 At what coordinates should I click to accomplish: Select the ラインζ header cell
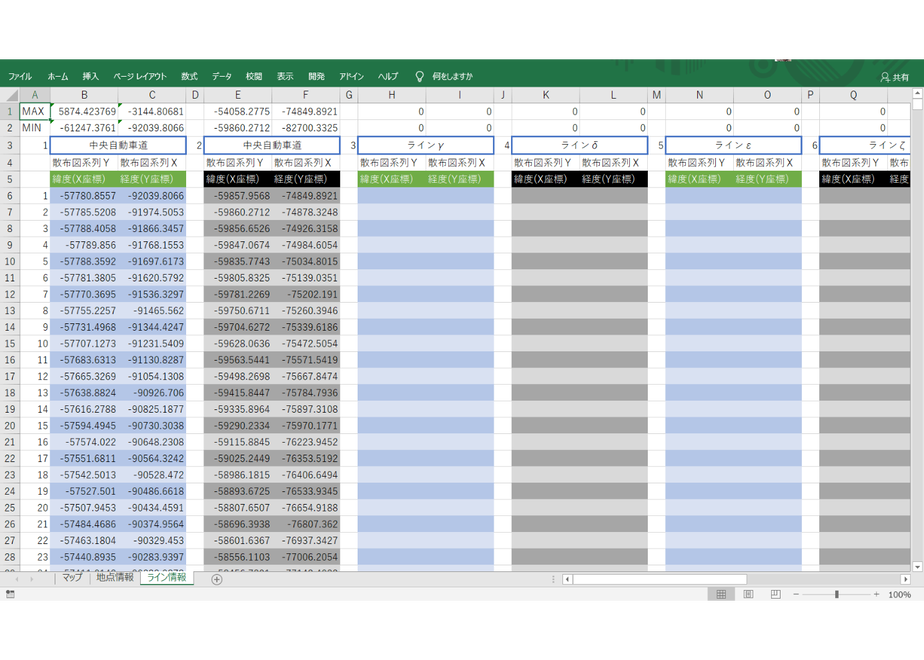point(865,145)
